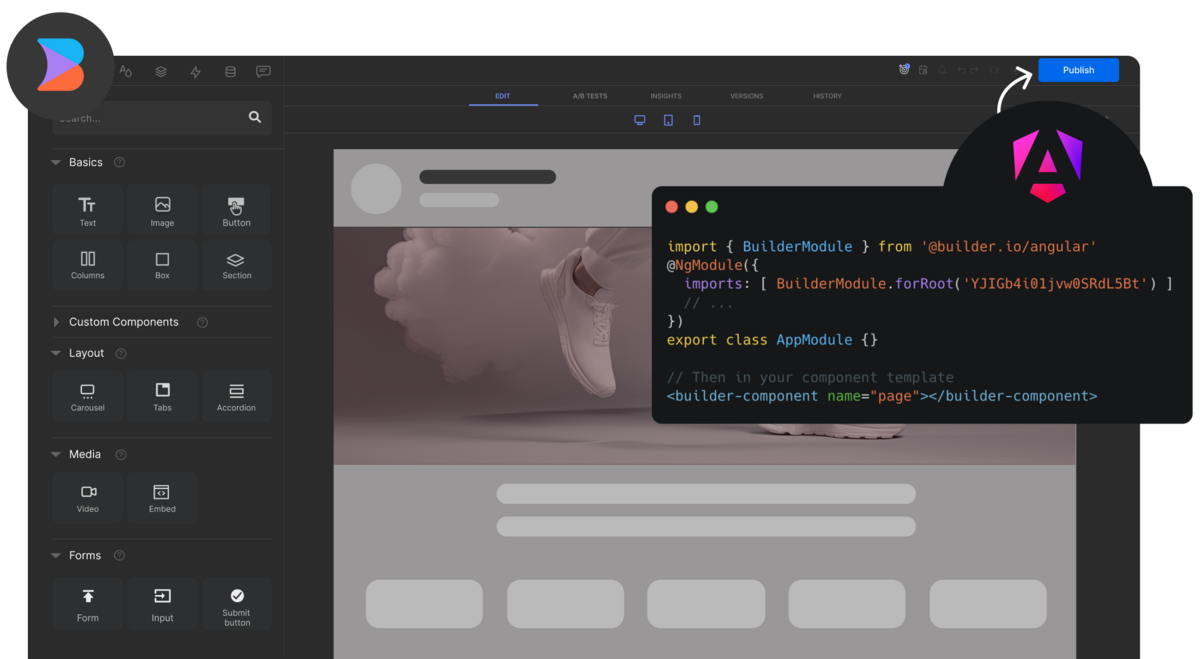Image resolution: width=1200 pixels, height=659 pixels.
Task: Click the help icon beside Media
Action: pos(121,454)
